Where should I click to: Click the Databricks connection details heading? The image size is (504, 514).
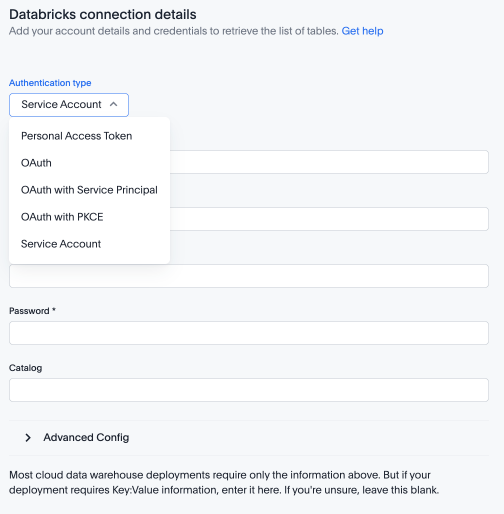click(x=103, y=14)
